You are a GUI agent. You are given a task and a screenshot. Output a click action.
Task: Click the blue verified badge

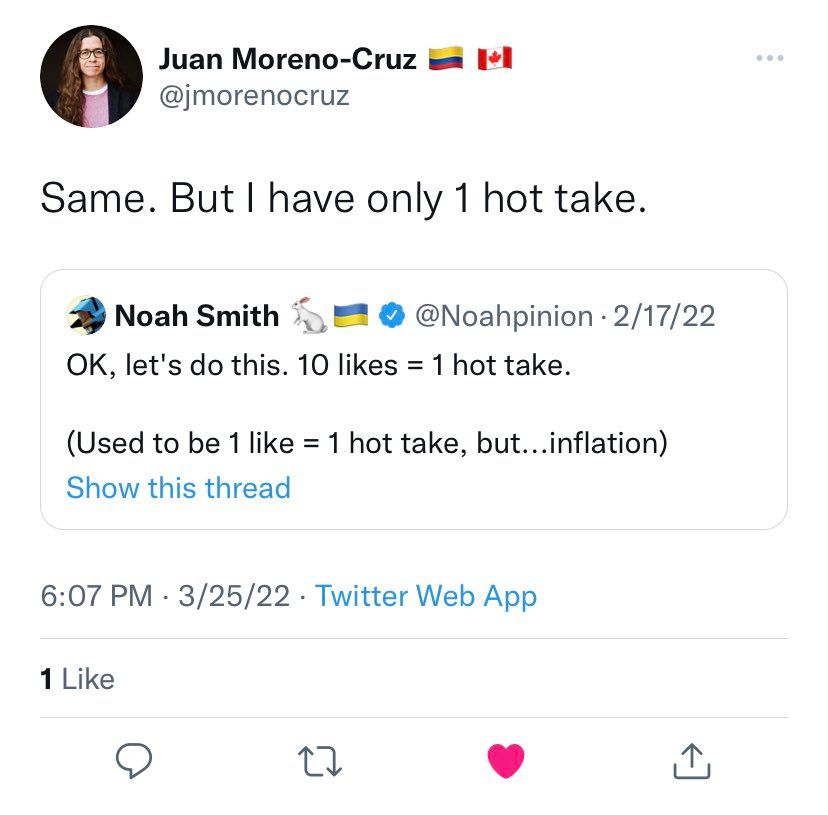pyautogui.click(x=393, y=316)
